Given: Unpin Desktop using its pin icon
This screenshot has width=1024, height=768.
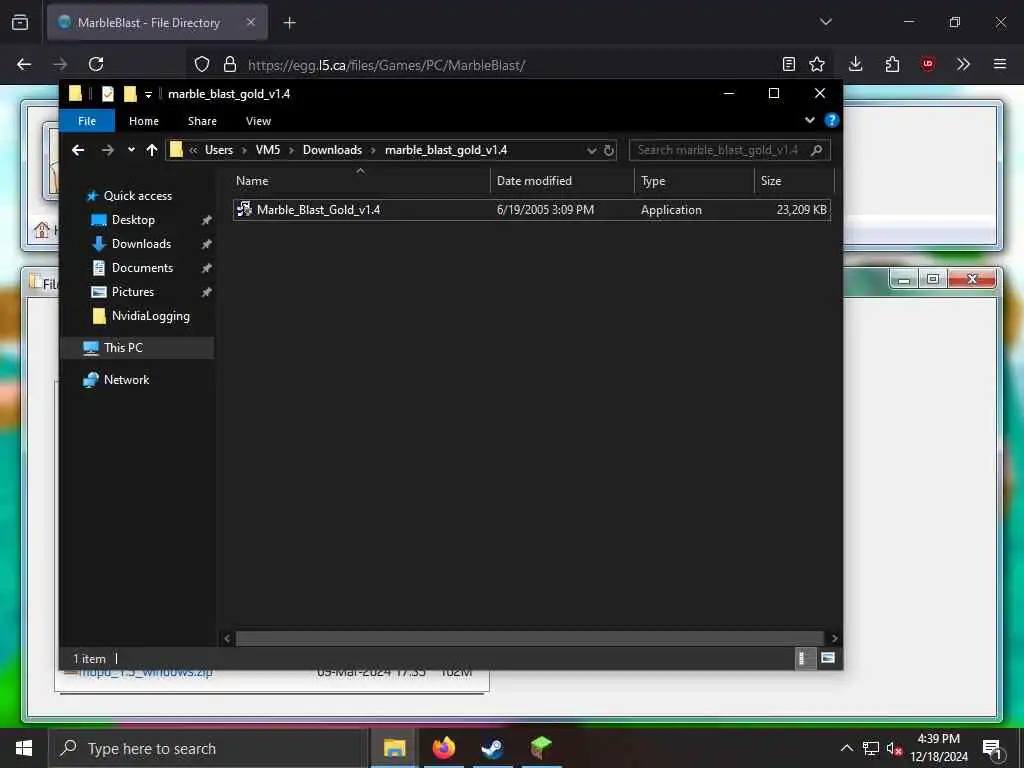Looking at the screenshot, I should (206, 221).
